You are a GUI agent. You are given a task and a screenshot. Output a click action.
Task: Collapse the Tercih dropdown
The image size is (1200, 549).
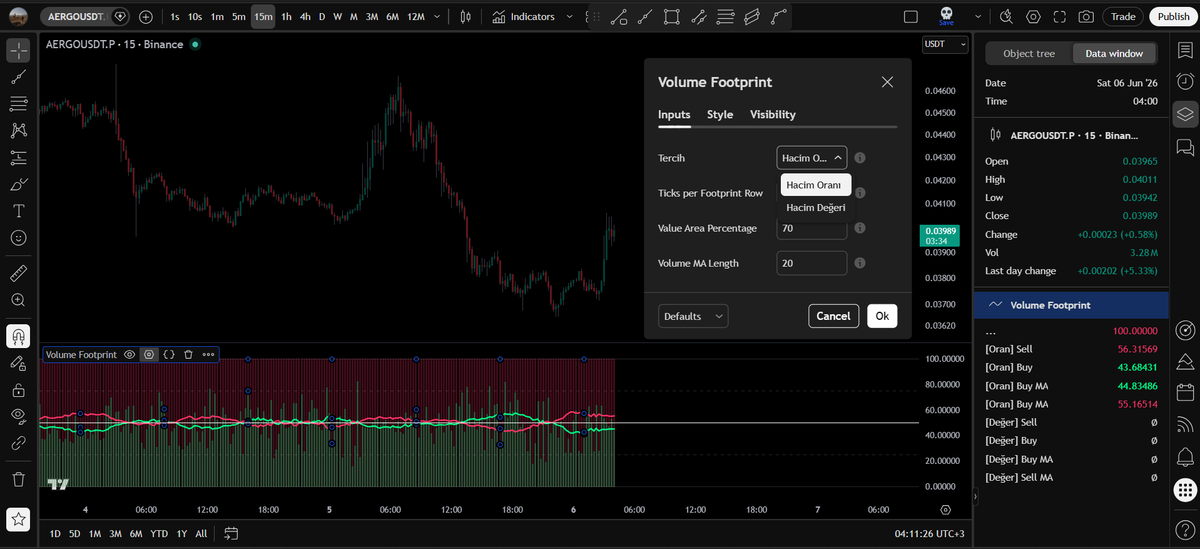point(812,157)
